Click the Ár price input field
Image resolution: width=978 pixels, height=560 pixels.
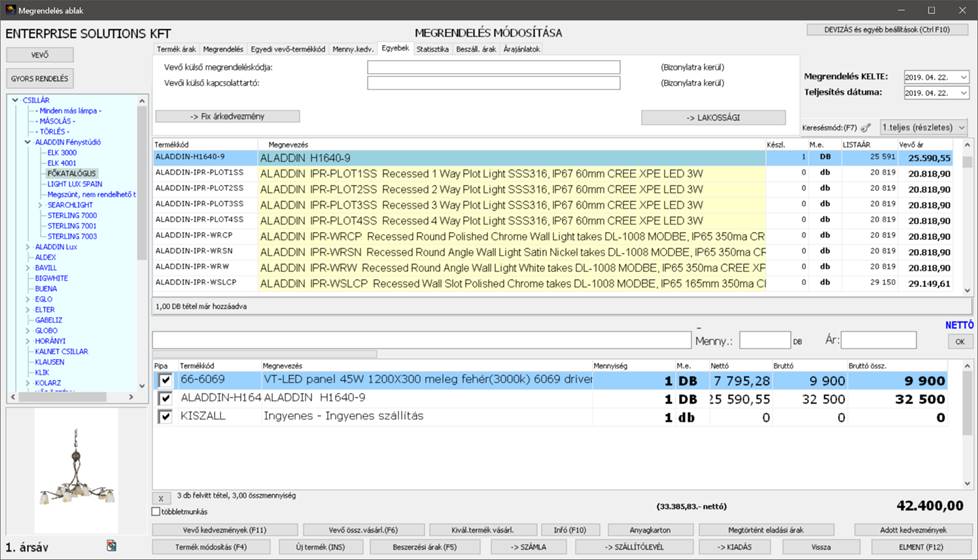pos(878,340)
